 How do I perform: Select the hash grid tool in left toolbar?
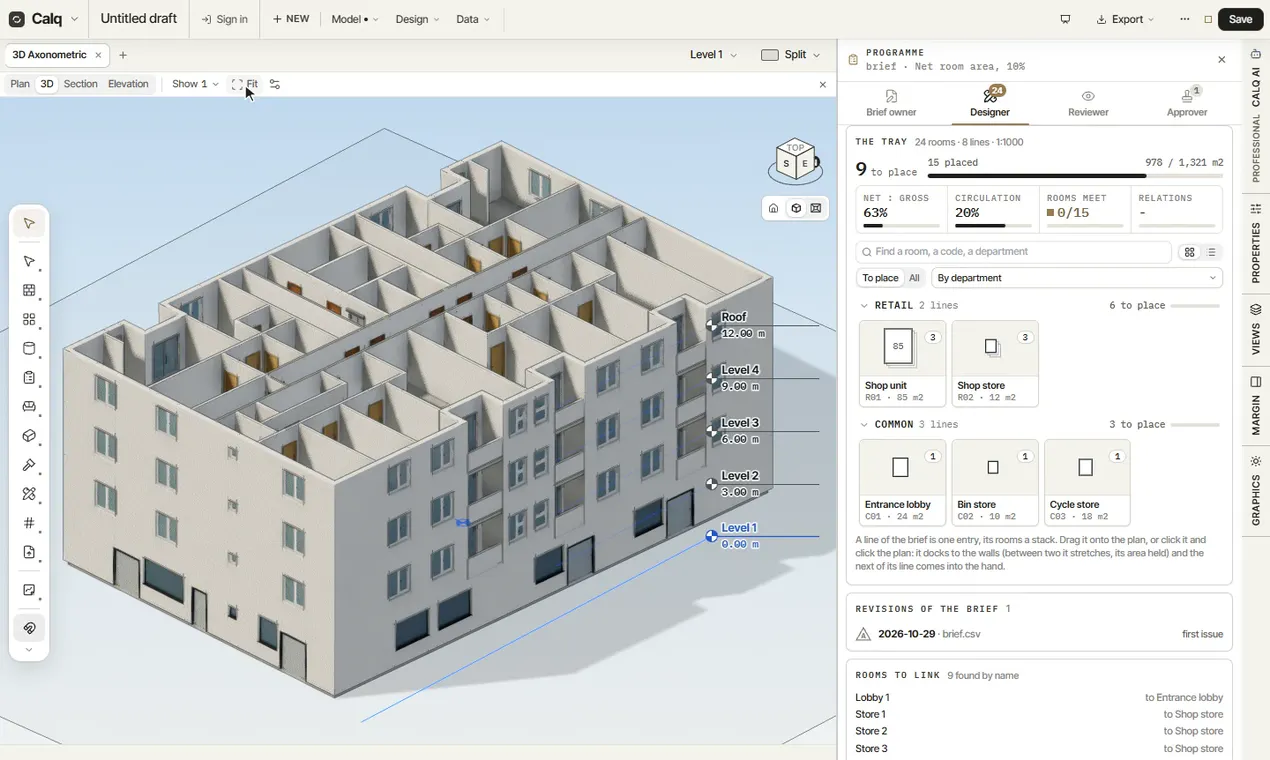(x=29, y=523)
